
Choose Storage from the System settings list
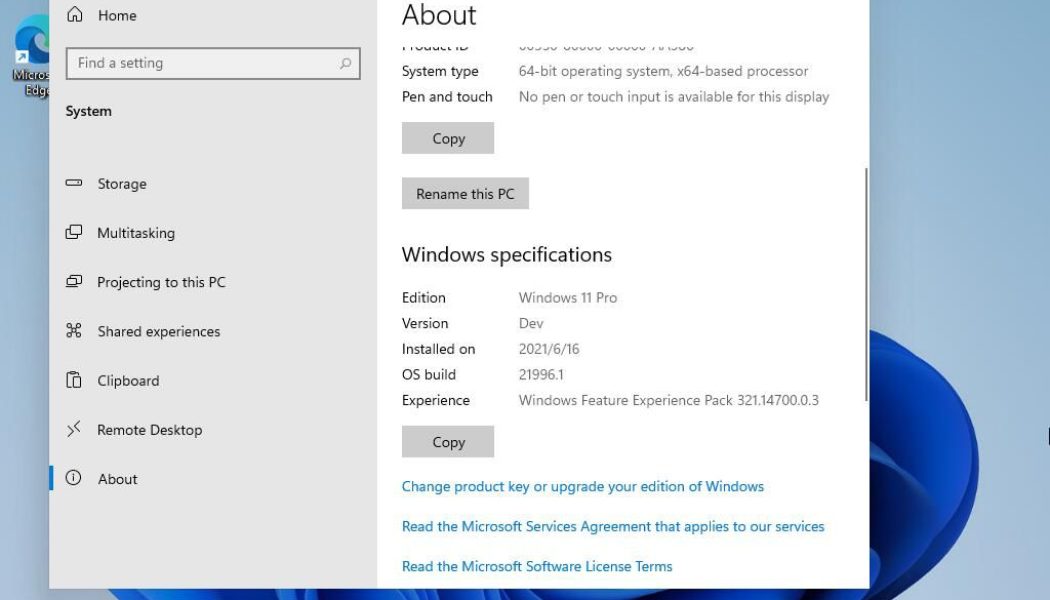pyautogui.click(x=121, y=183)
